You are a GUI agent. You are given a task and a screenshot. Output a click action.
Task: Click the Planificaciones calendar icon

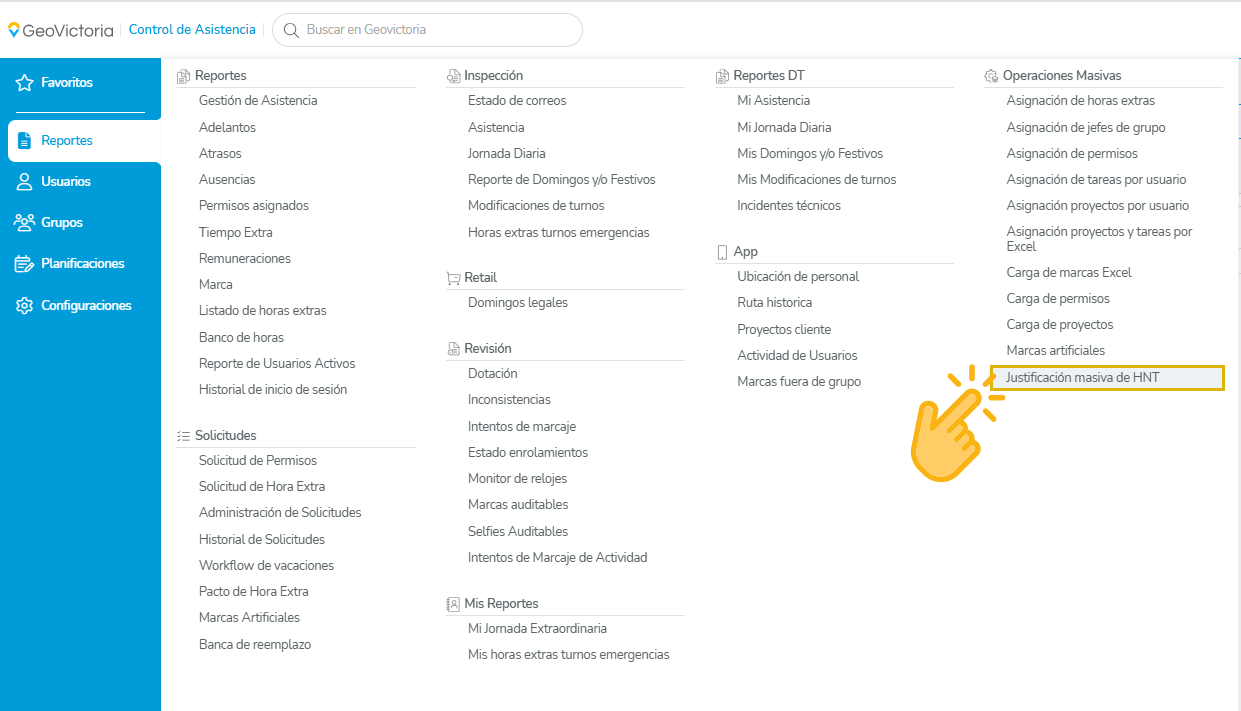25,264
